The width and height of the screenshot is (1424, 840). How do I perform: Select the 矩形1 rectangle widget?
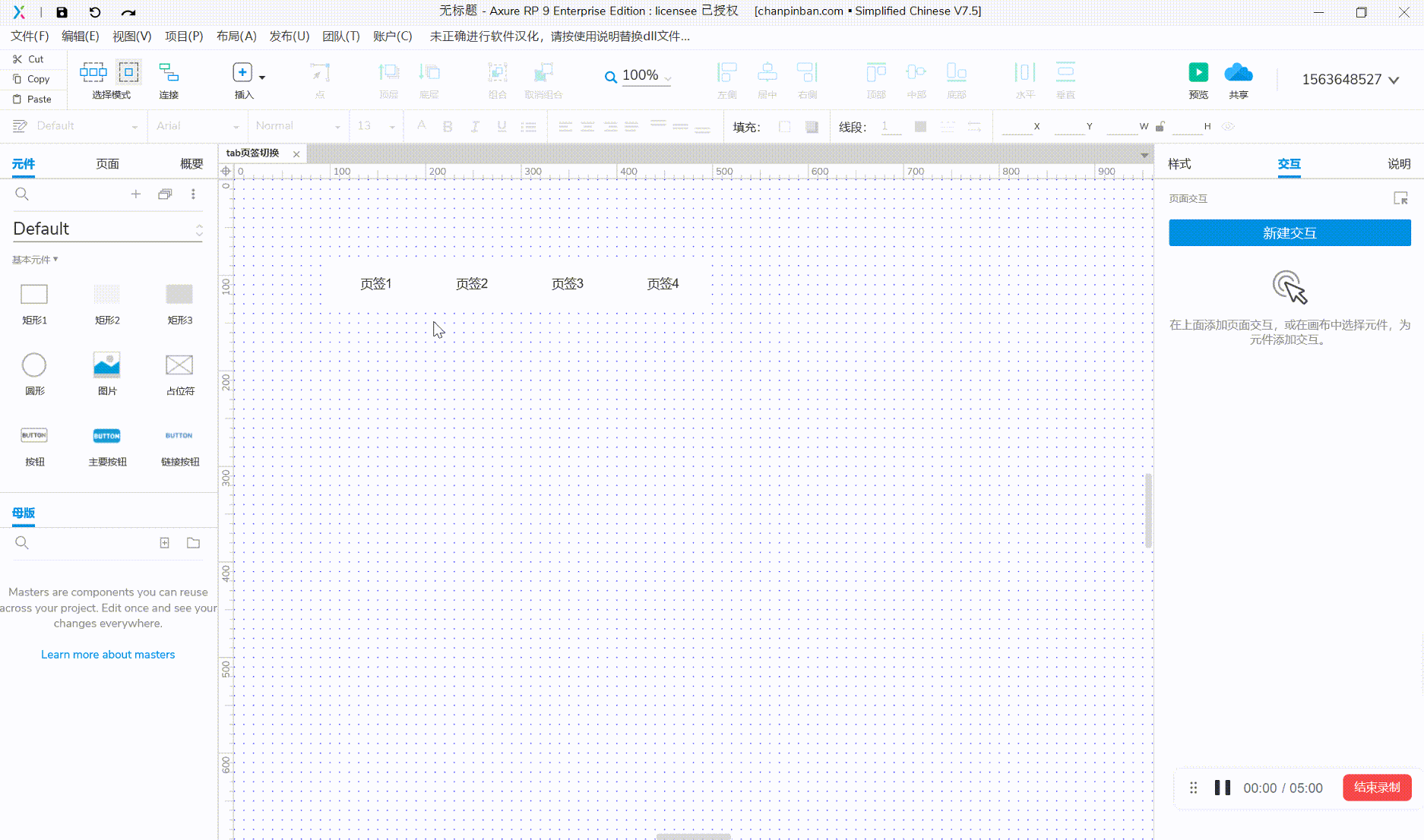(x=34, y=303)
